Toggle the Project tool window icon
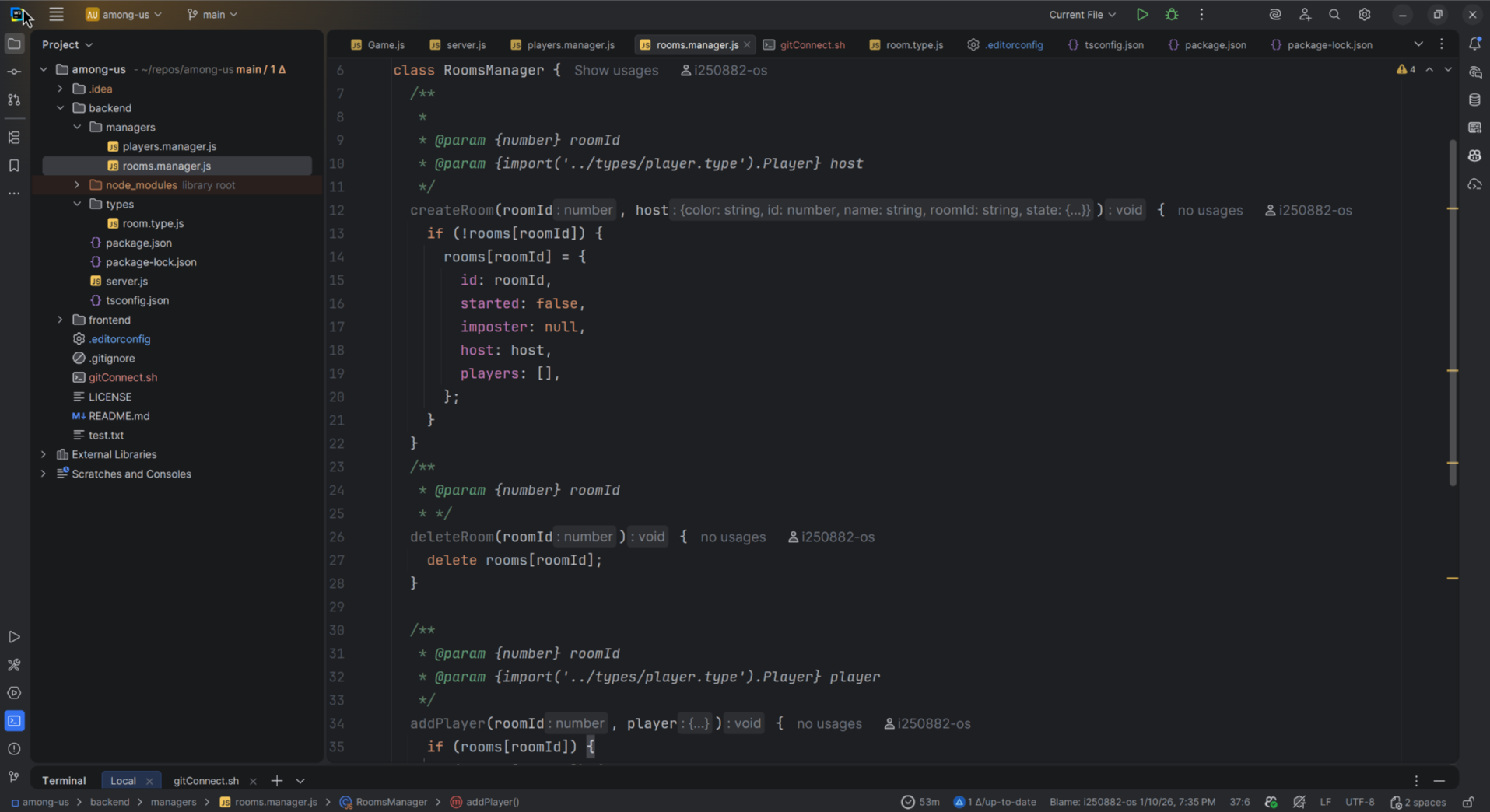1490x812 pixels. point(14,44)
